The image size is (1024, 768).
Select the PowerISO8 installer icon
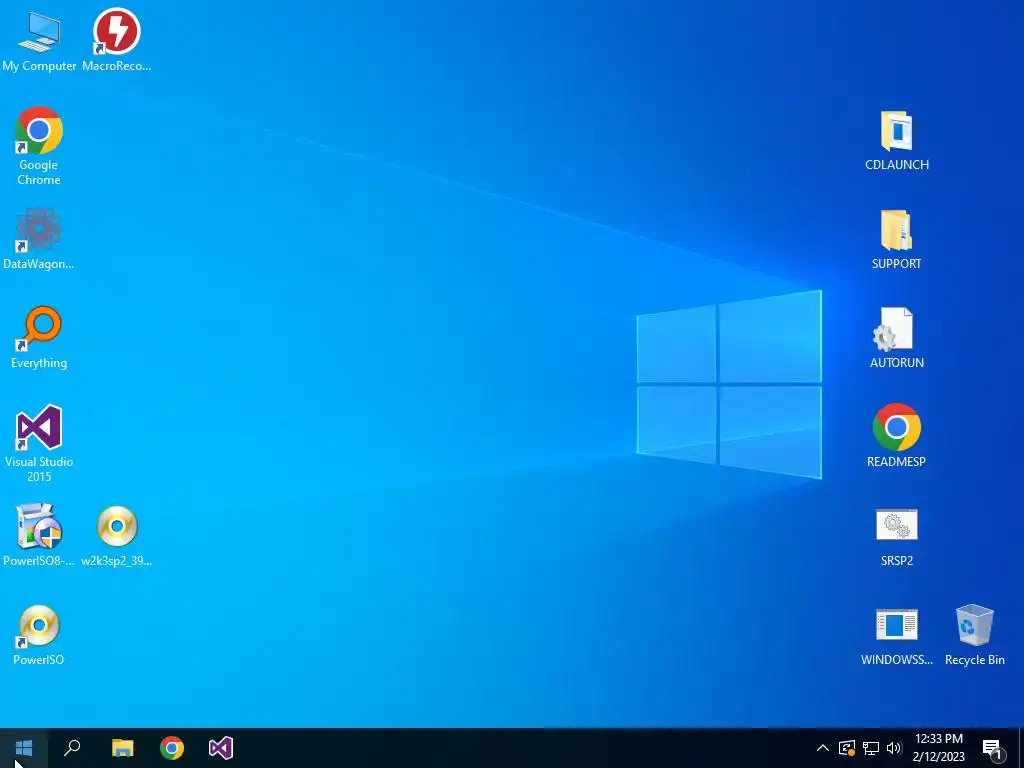(39, 536)
